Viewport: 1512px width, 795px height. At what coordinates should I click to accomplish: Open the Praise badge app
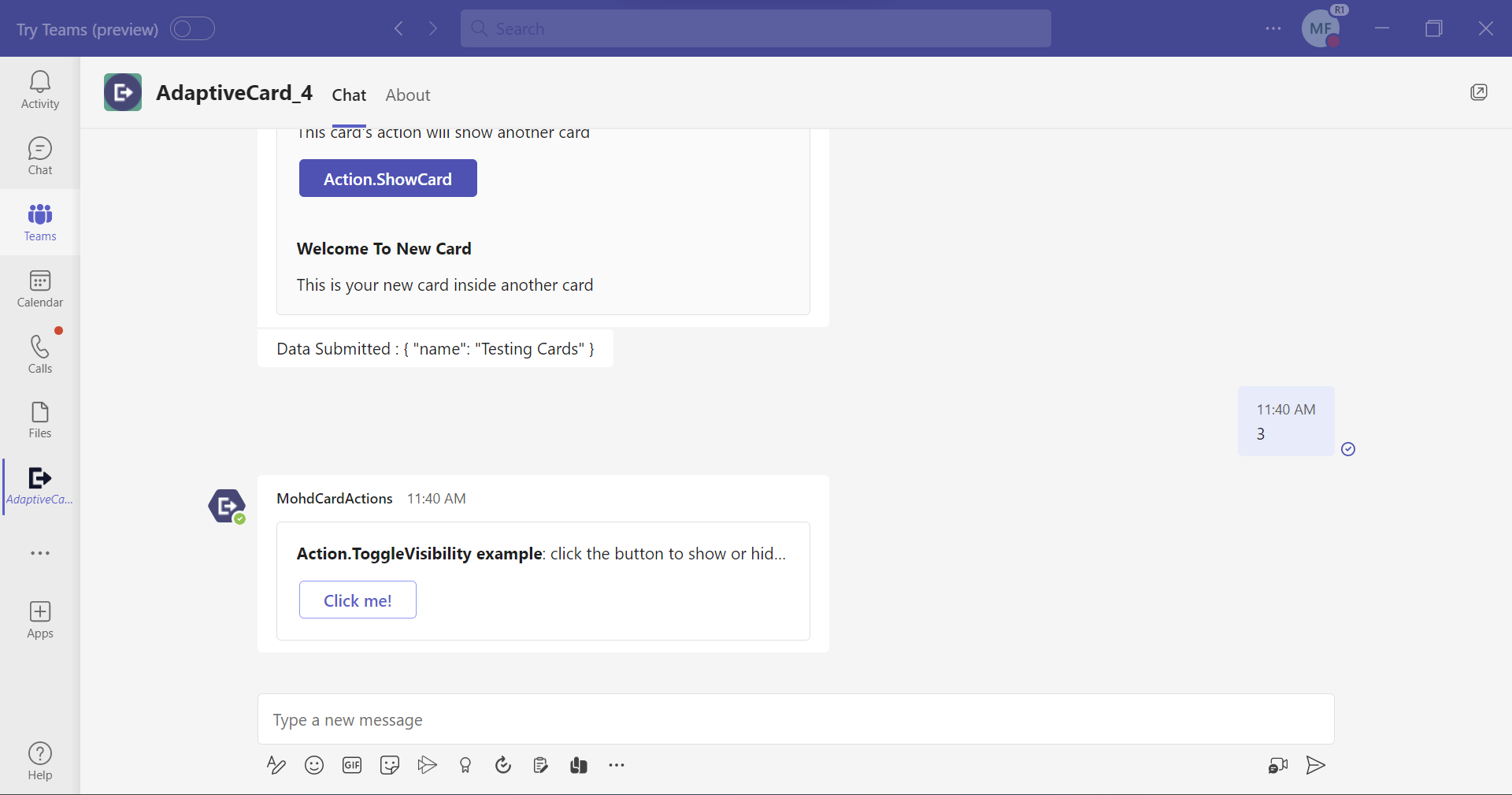[465, 765]
